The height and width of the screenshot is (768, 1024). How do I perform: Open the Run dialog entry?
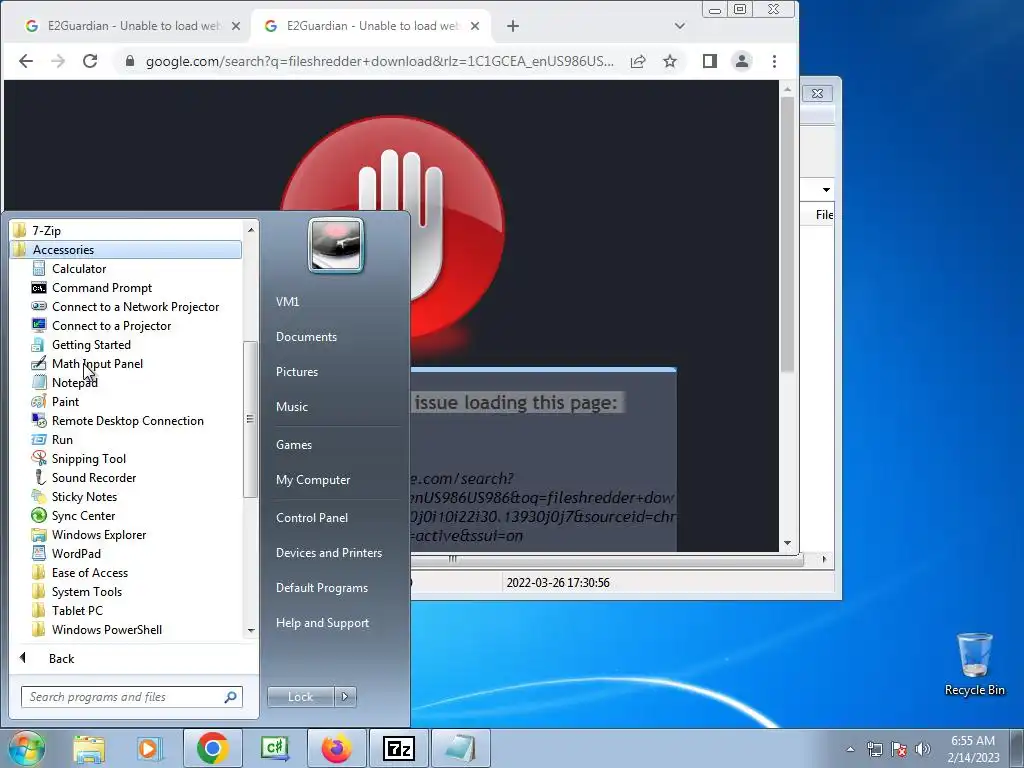click(x=62, y=440)
